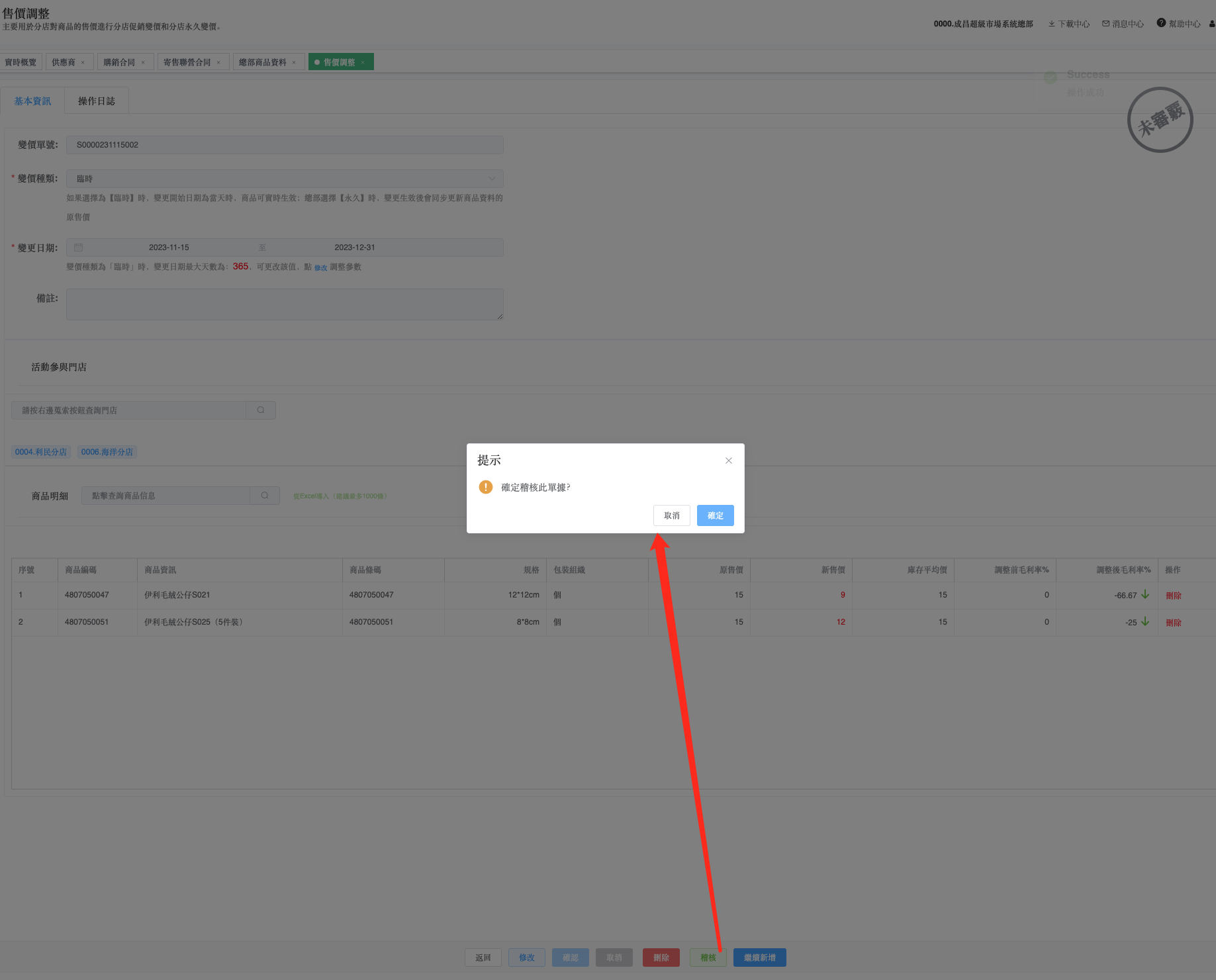Delete row 2 with 刪除 link
The height and width of the screenshot is (980, 1216).
(x=1174, y=623)
